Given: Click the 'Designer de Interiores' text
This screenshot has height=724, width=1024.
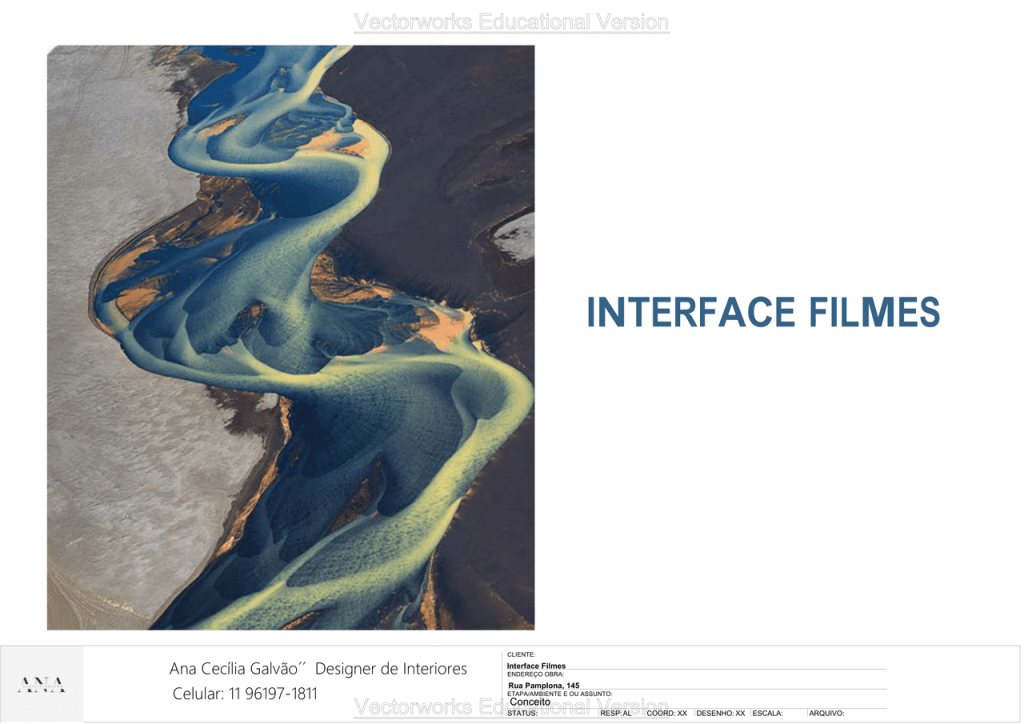Looking at the screenshot, I should click(391, 669).
